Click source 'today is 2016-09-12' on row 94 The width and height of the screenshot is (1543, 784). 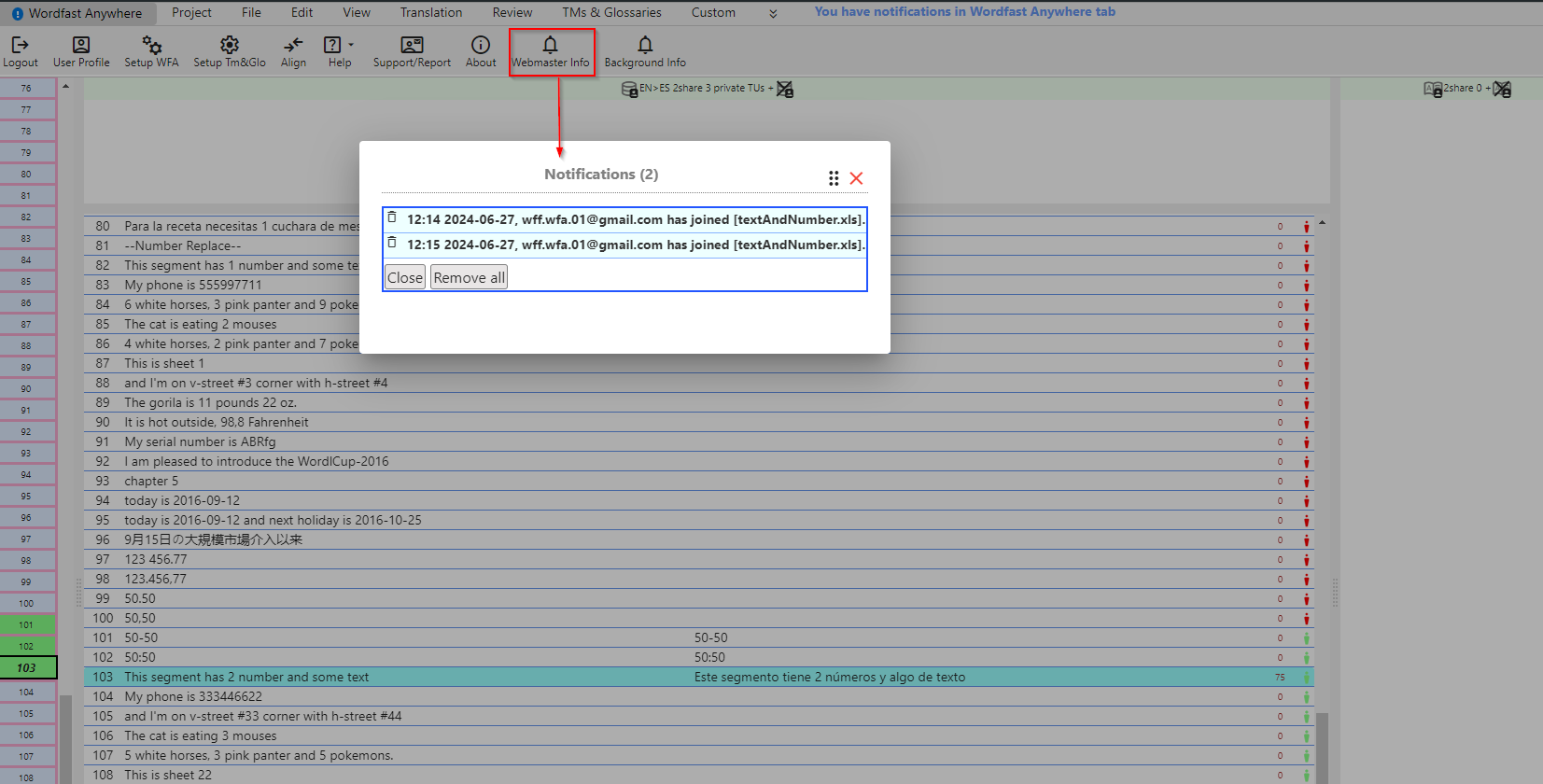coord(182,500)
